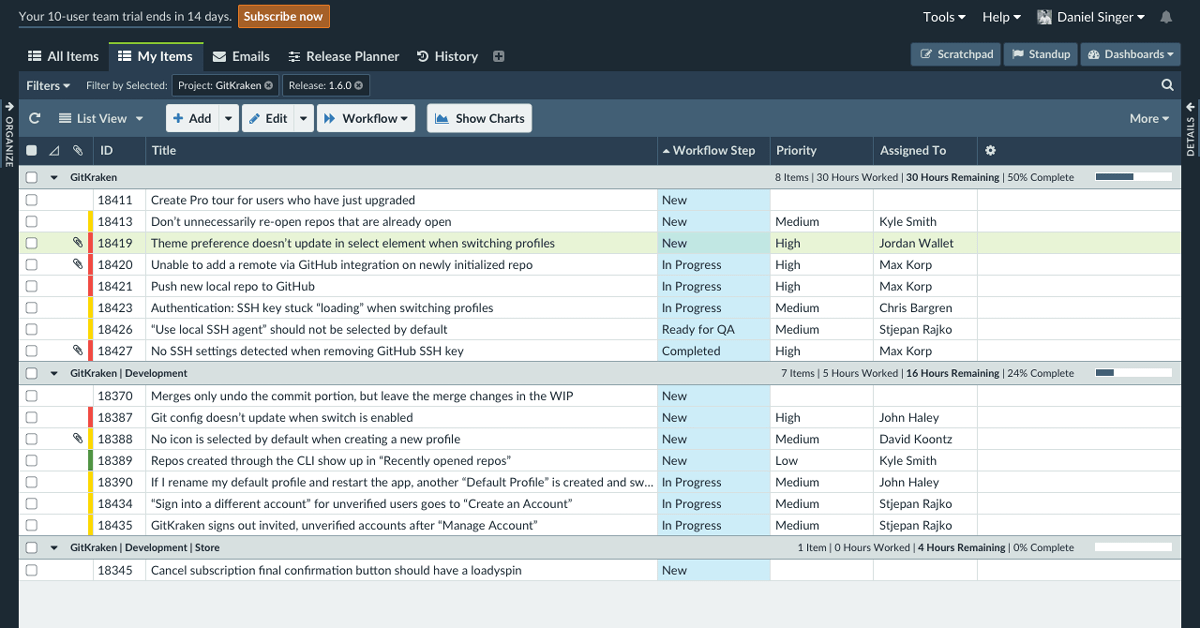This screenshot has height=628, width=1200.
Task: Click the add new tab plus icon
Action: coord(499,57)
